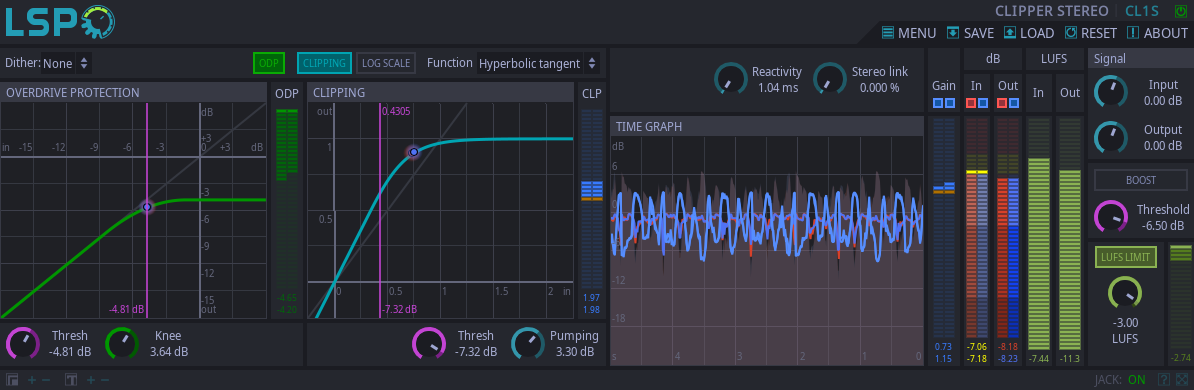Screen dimensions: 1194x390
Task: Click the font scaling T icon
Action: [x=71, y=379]
